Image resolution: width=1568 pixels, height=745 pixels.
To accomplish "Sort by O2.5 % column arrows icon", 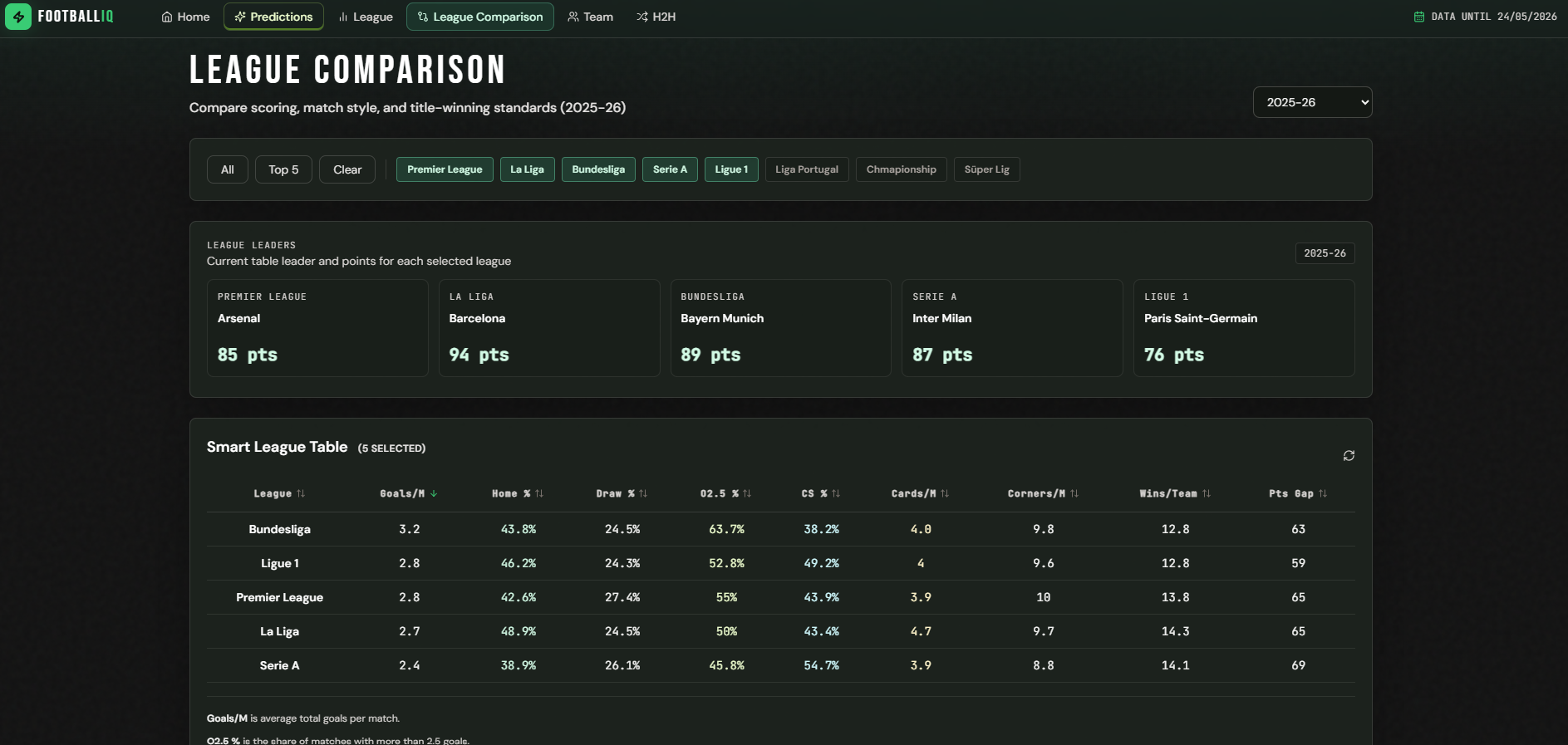I will point(747,493).
